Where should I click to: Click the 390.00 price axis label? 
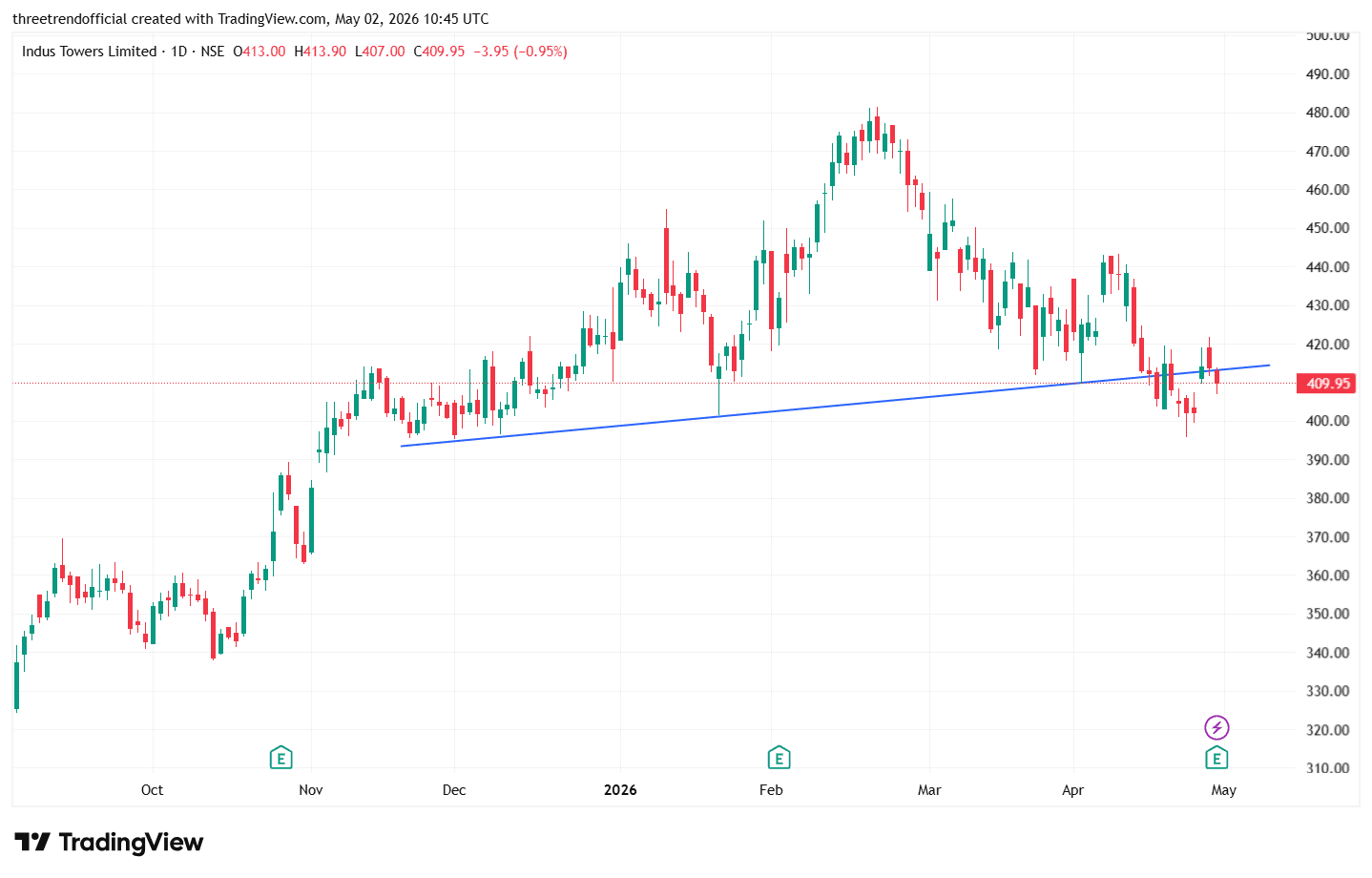(1327, 460)
